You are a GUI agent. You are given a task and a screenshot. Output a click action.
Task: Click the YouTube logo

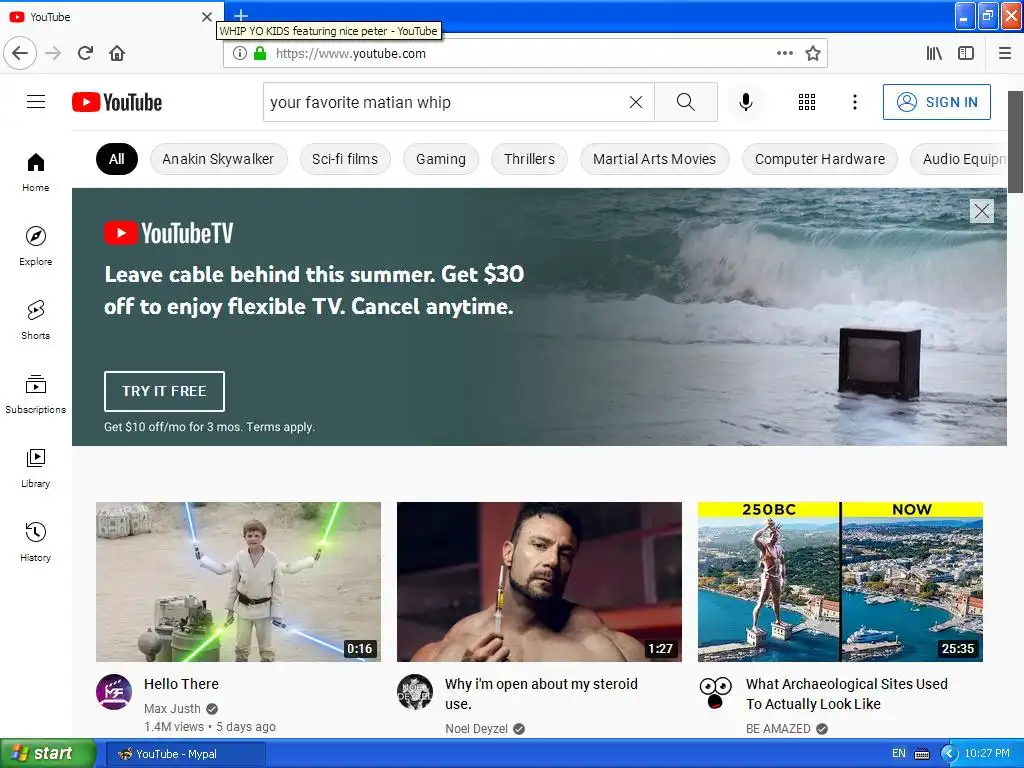[117, 103]
